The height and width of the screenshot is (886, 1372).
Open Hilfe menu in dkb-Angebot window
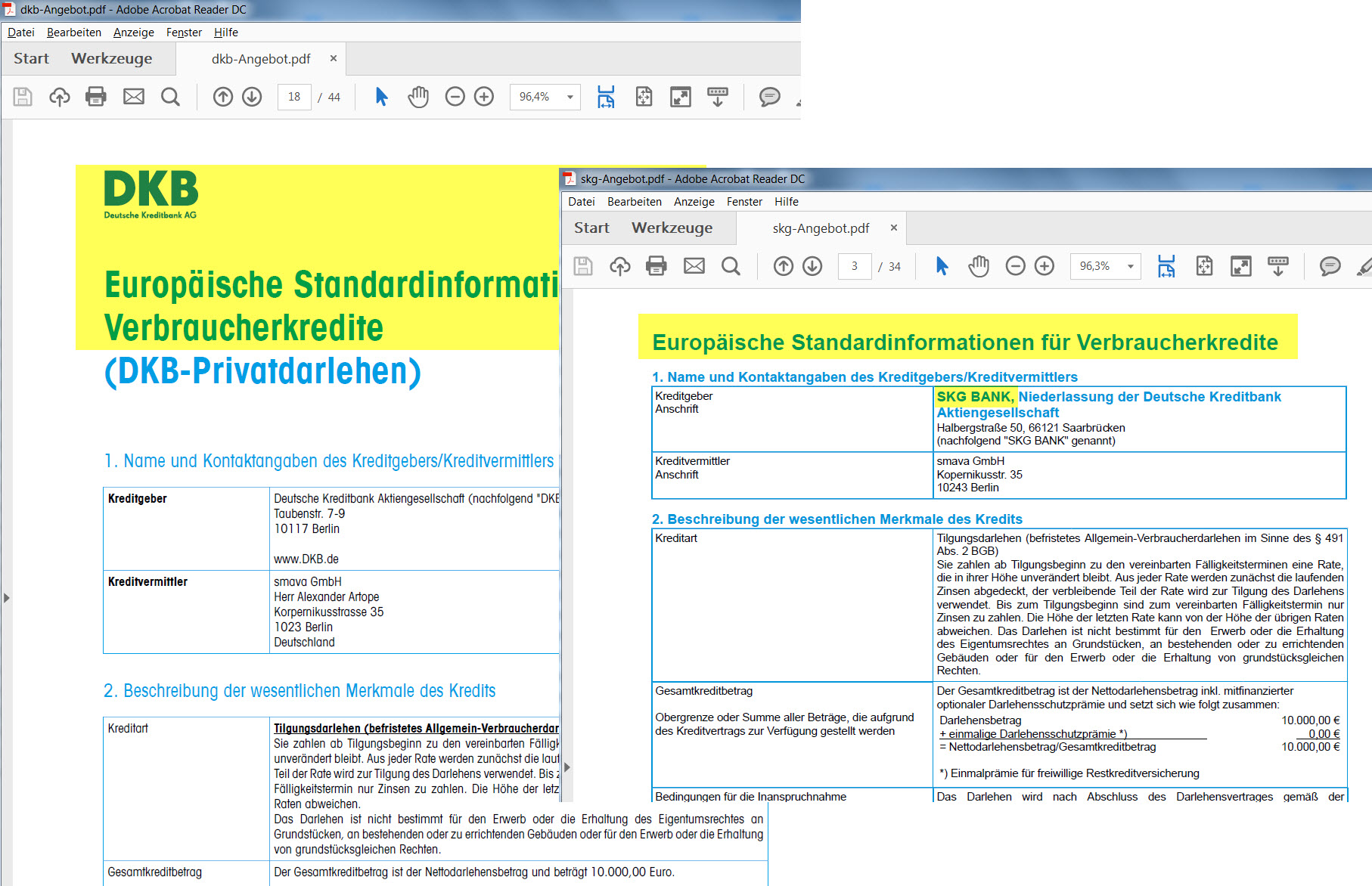click(226, 33)
